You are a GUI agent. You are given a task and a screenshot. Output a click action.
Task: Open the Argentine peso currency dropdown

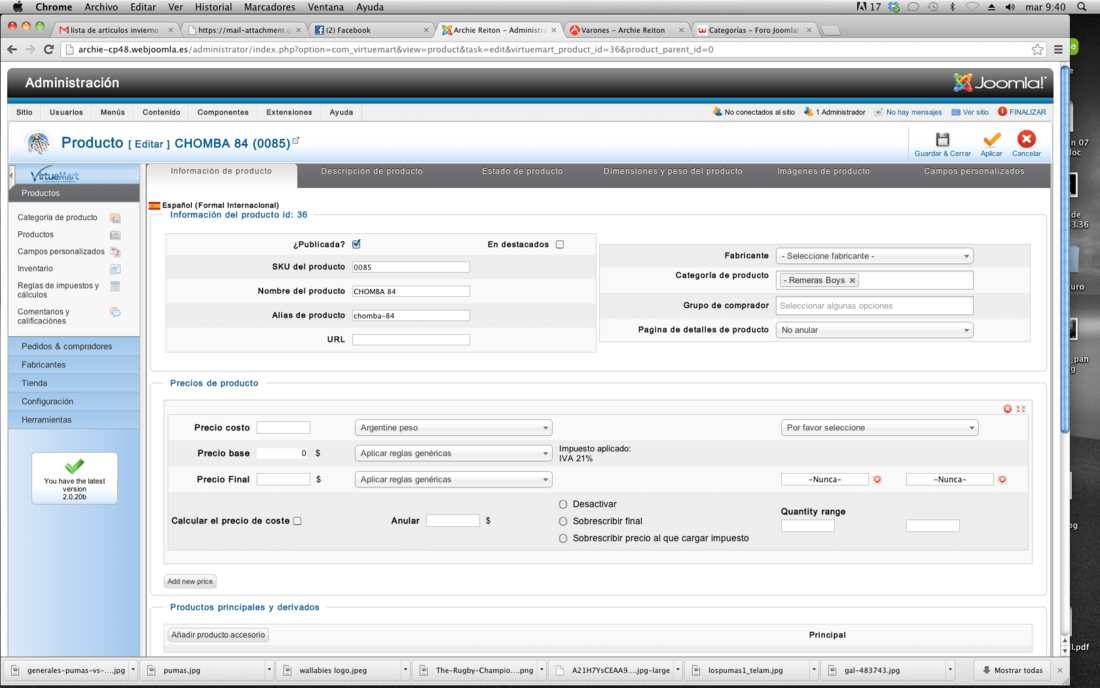pos(453,428)
